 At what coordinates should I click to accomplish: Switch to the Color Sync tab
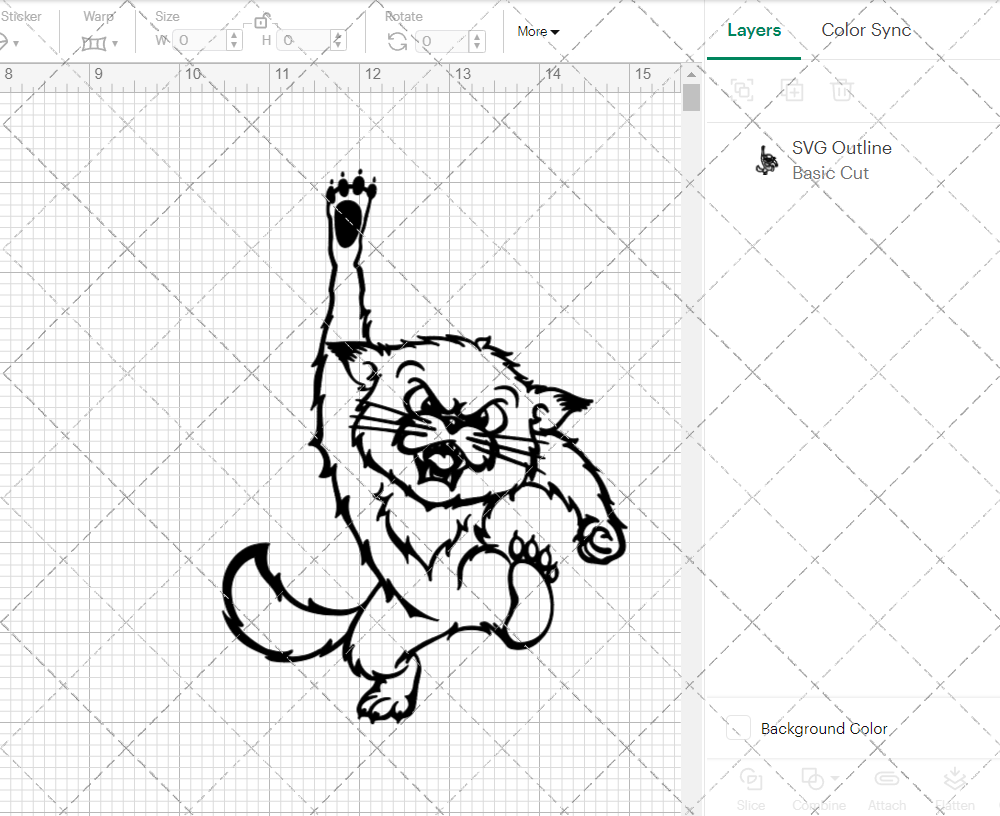(866, 30)
